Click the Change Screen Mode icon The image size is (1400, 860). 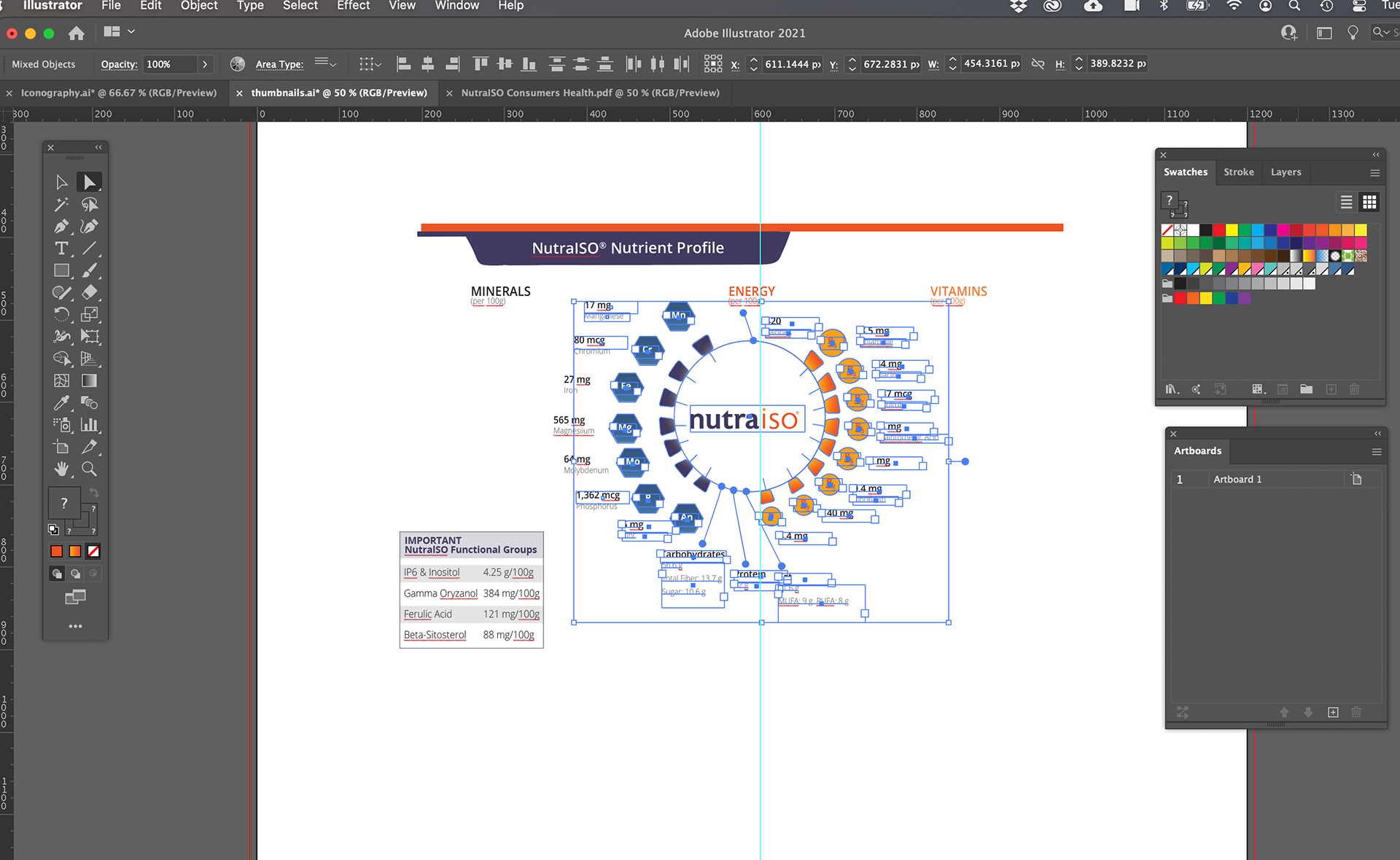[x=75, y=598]
